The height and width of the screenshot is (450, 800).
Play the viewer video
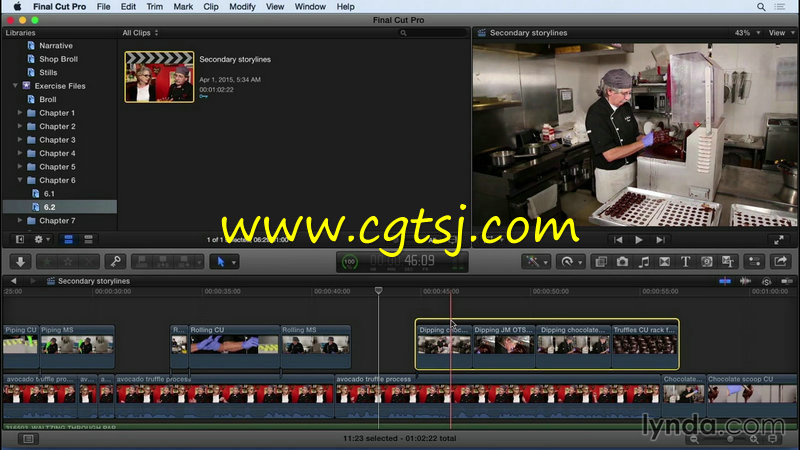click(x=638, y=240)
